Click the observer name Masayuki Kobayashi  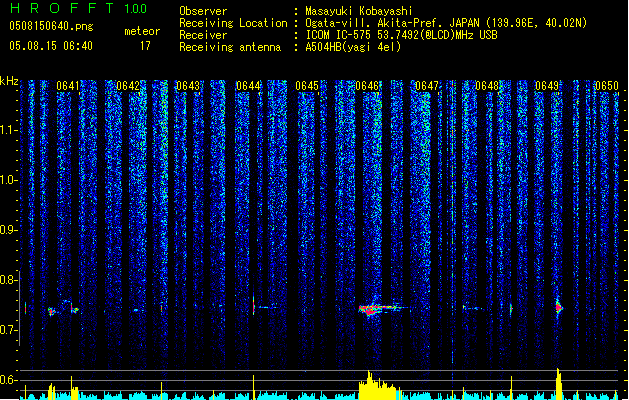pos(359,11)
